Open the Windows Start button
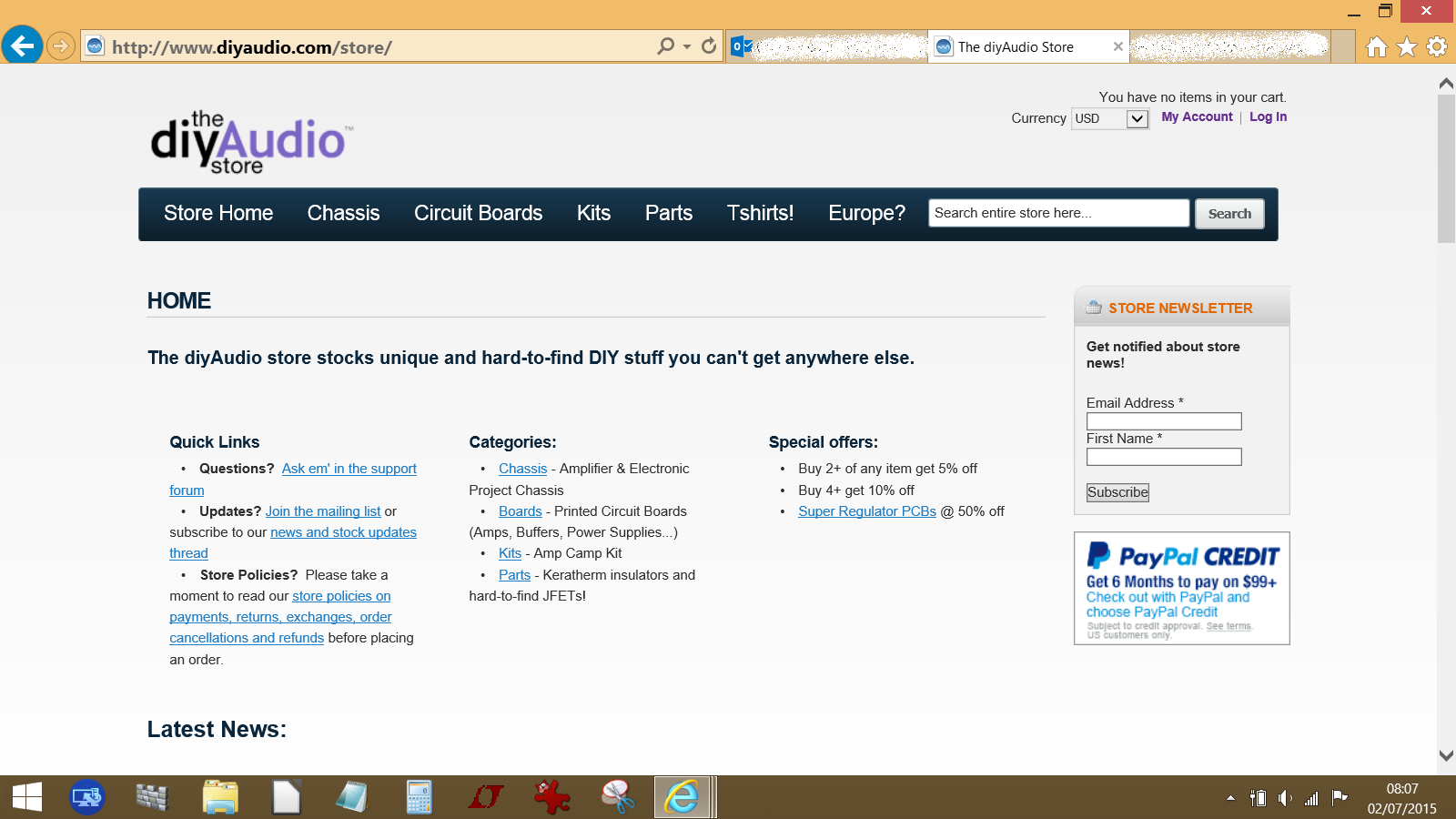The width and height of the screenshot is (1456, 819). 27,798
